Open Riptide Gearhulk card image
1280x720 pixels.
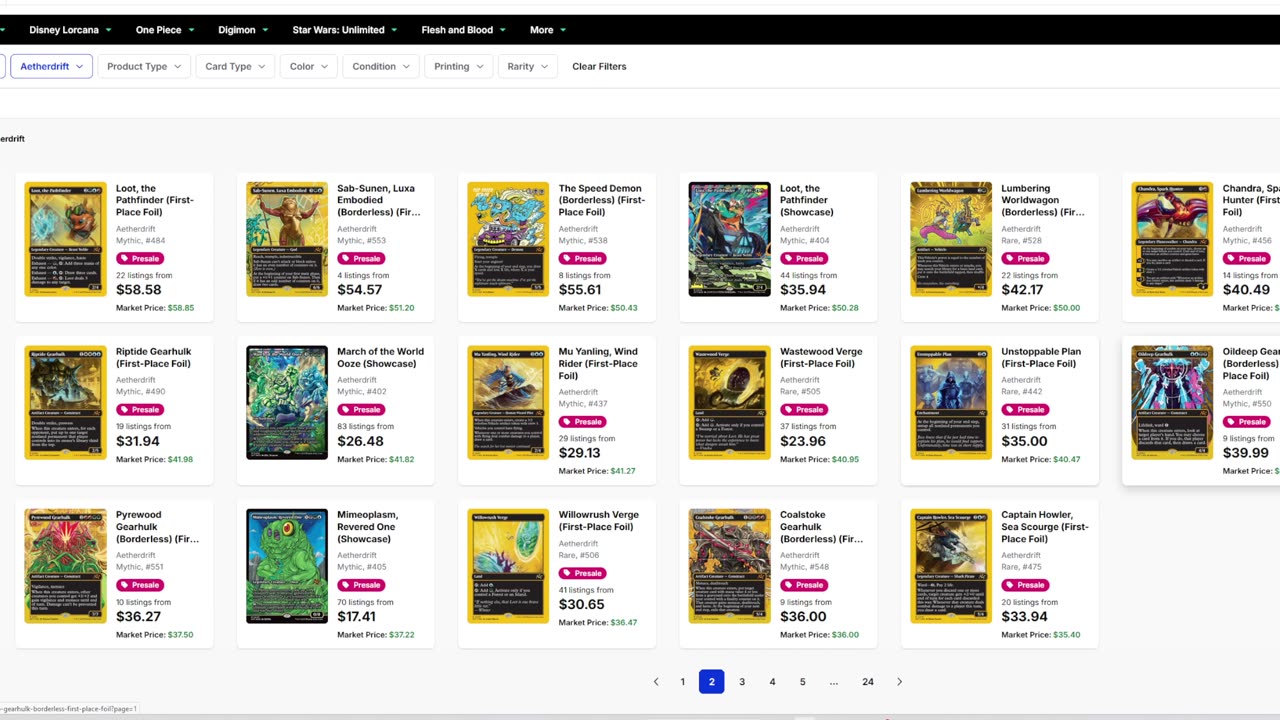65,402
